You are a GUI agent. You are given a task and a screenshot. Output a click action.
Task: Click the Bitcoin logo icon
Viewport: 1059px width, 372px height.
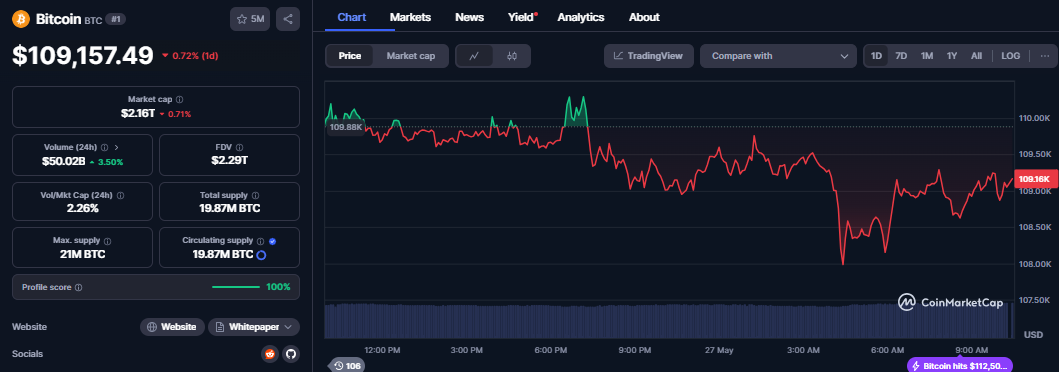pos(20,19)
